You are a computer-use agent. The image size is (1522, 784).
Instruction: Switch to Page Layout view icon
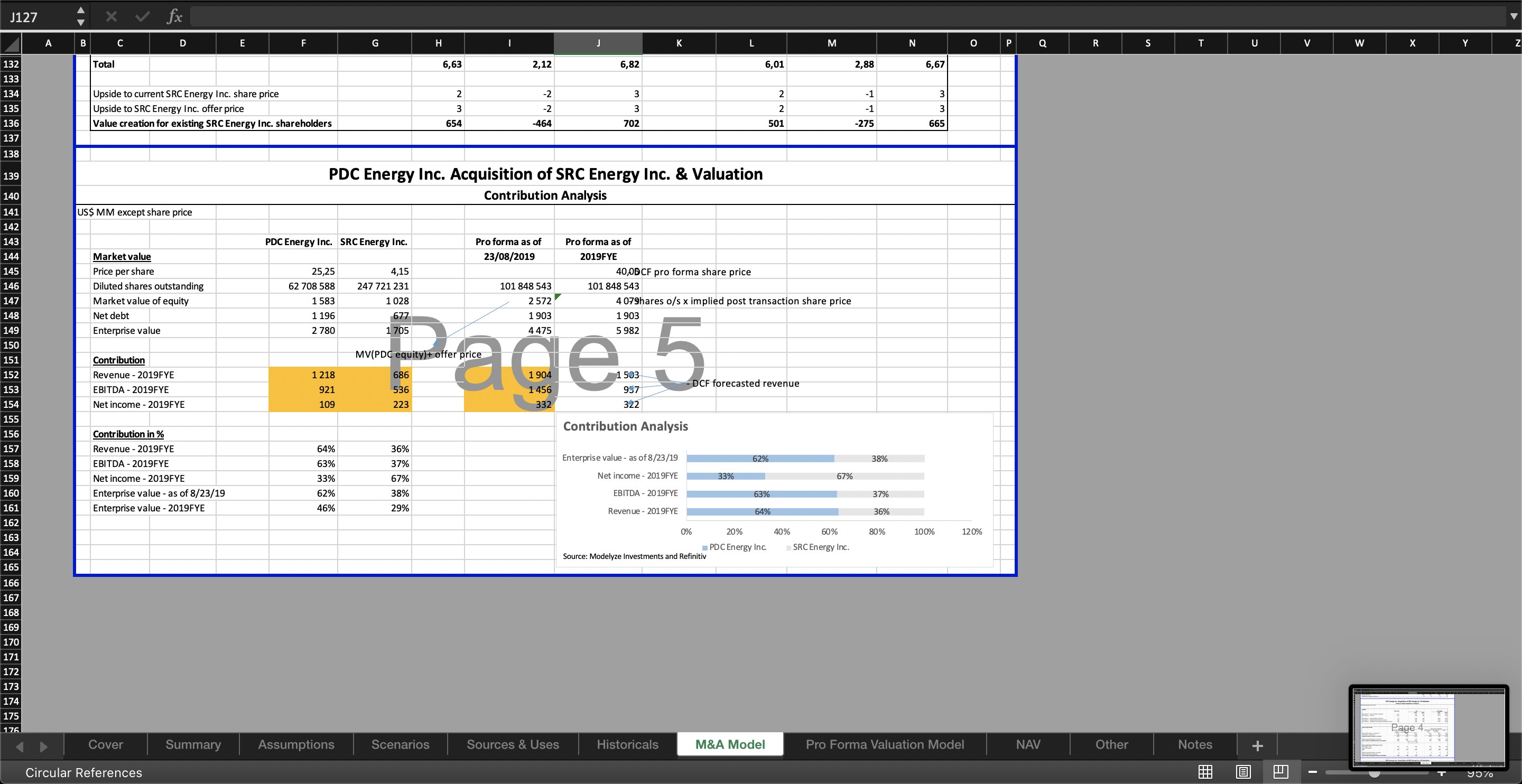click(1243, 772)
